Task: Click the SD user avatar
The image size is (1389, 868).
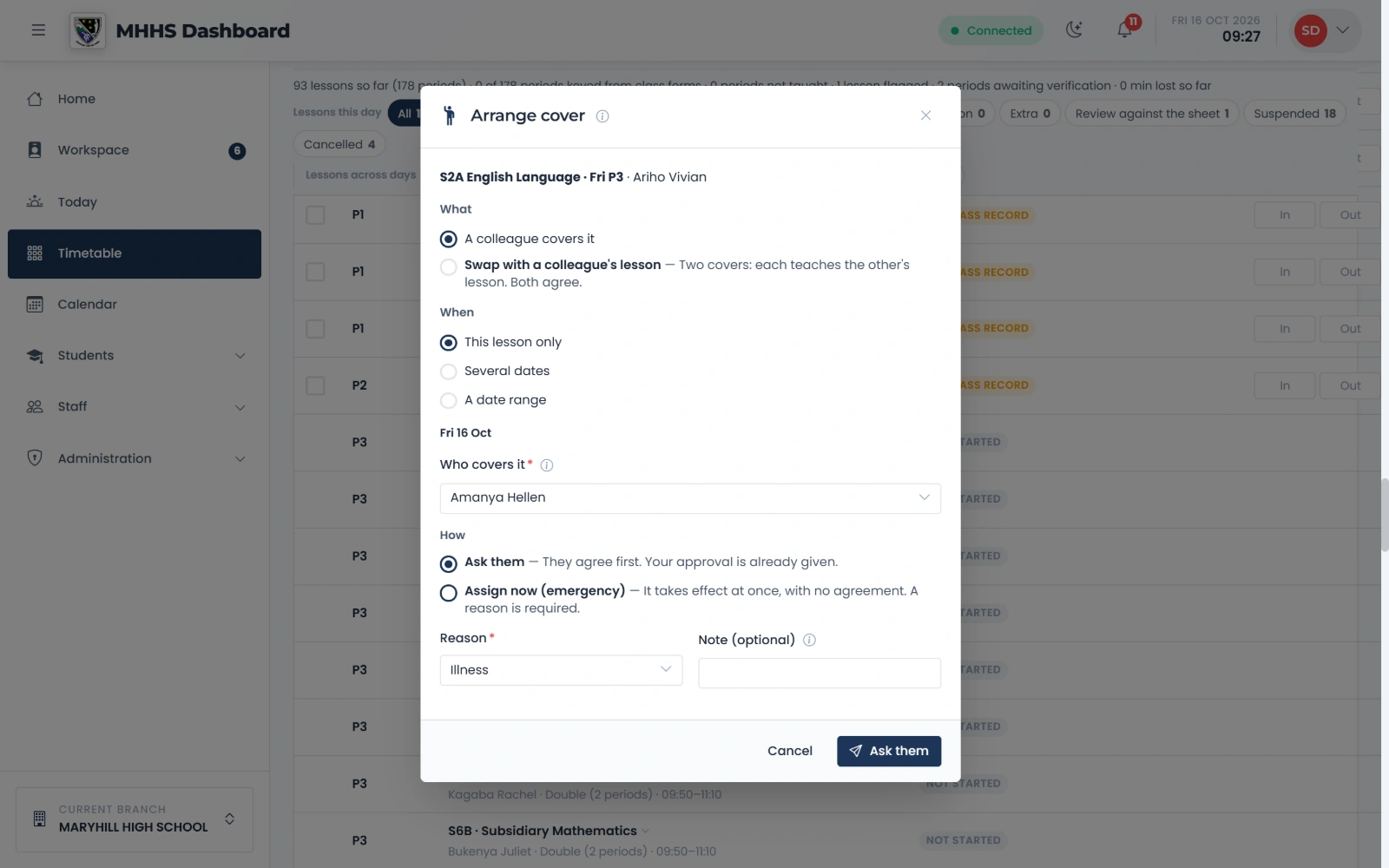Action: pos(1310,30)
